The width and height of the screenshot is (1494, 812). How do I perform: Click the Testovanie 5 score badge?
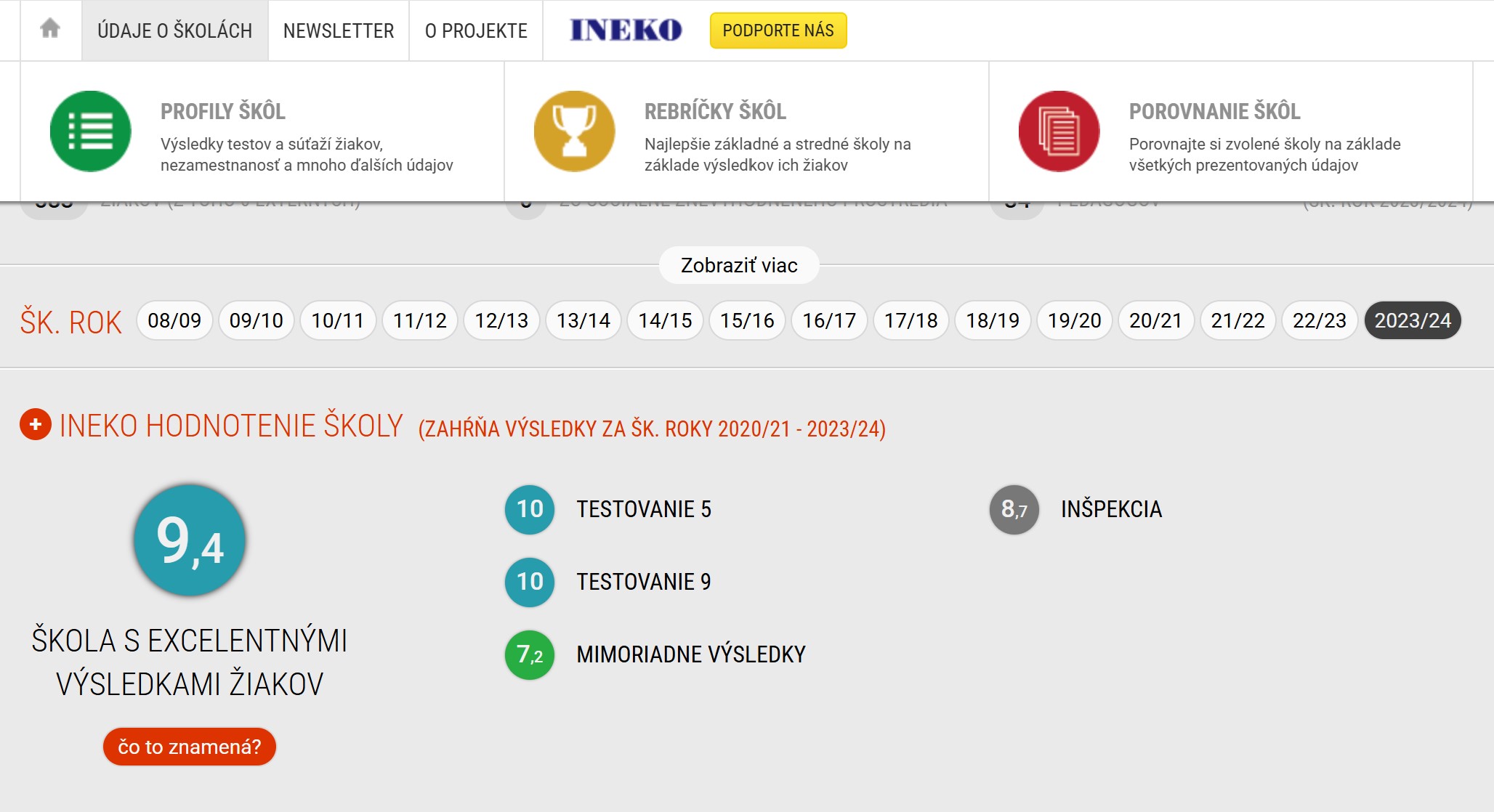[x=530, y=509]
